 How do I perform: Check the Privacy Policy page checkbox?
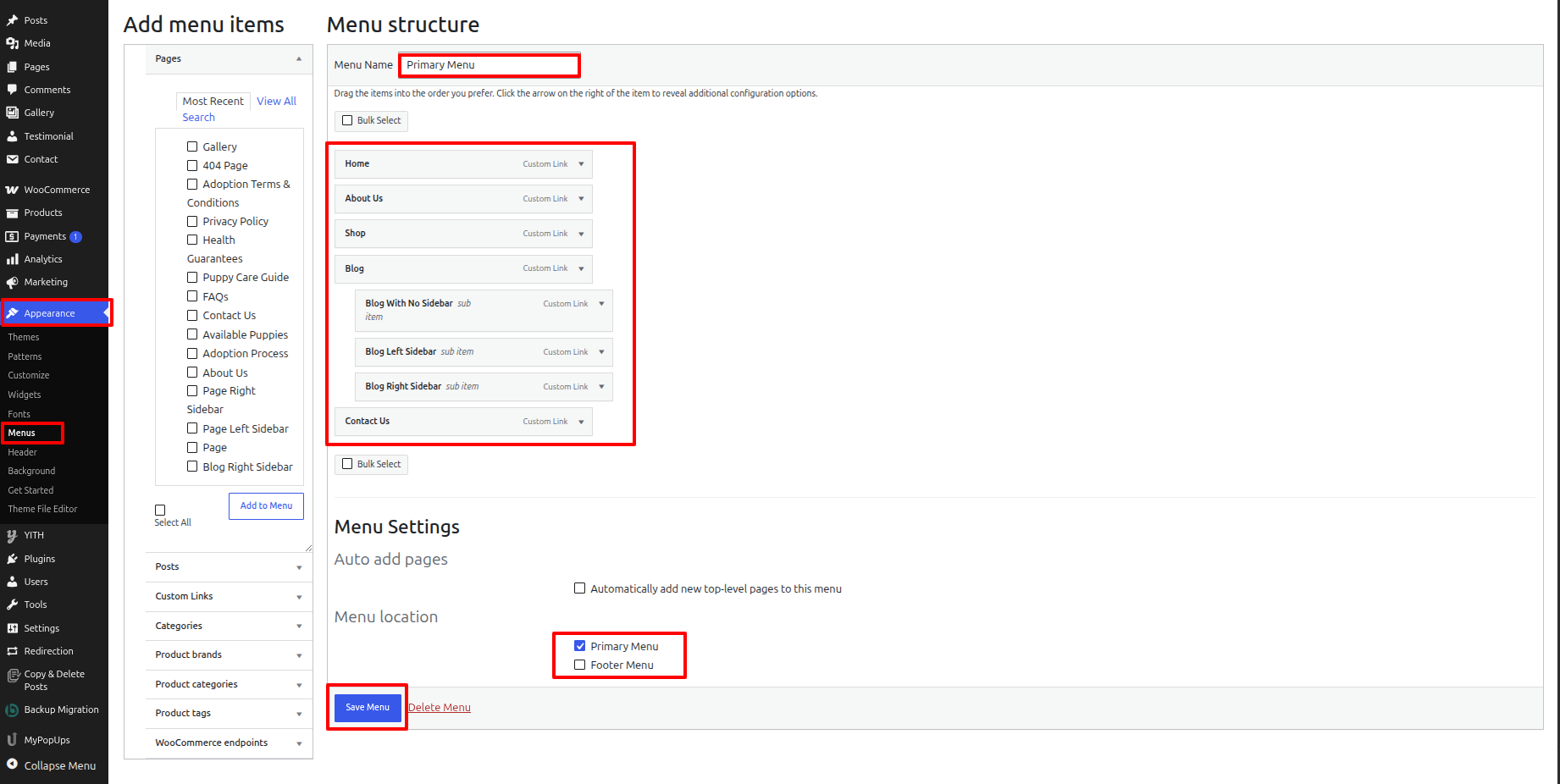[192, 221]
